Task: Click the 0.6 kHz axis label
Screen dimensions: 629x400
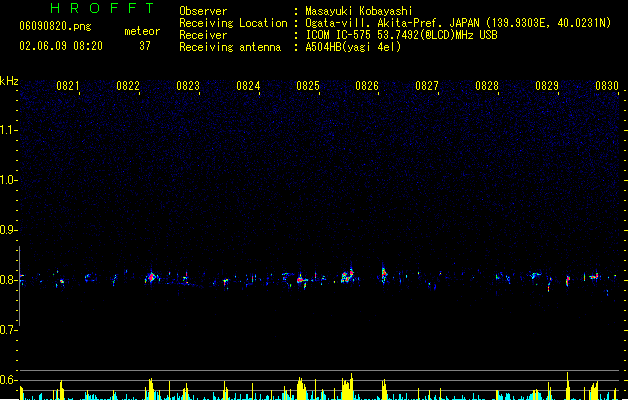Action: [8, 380]
